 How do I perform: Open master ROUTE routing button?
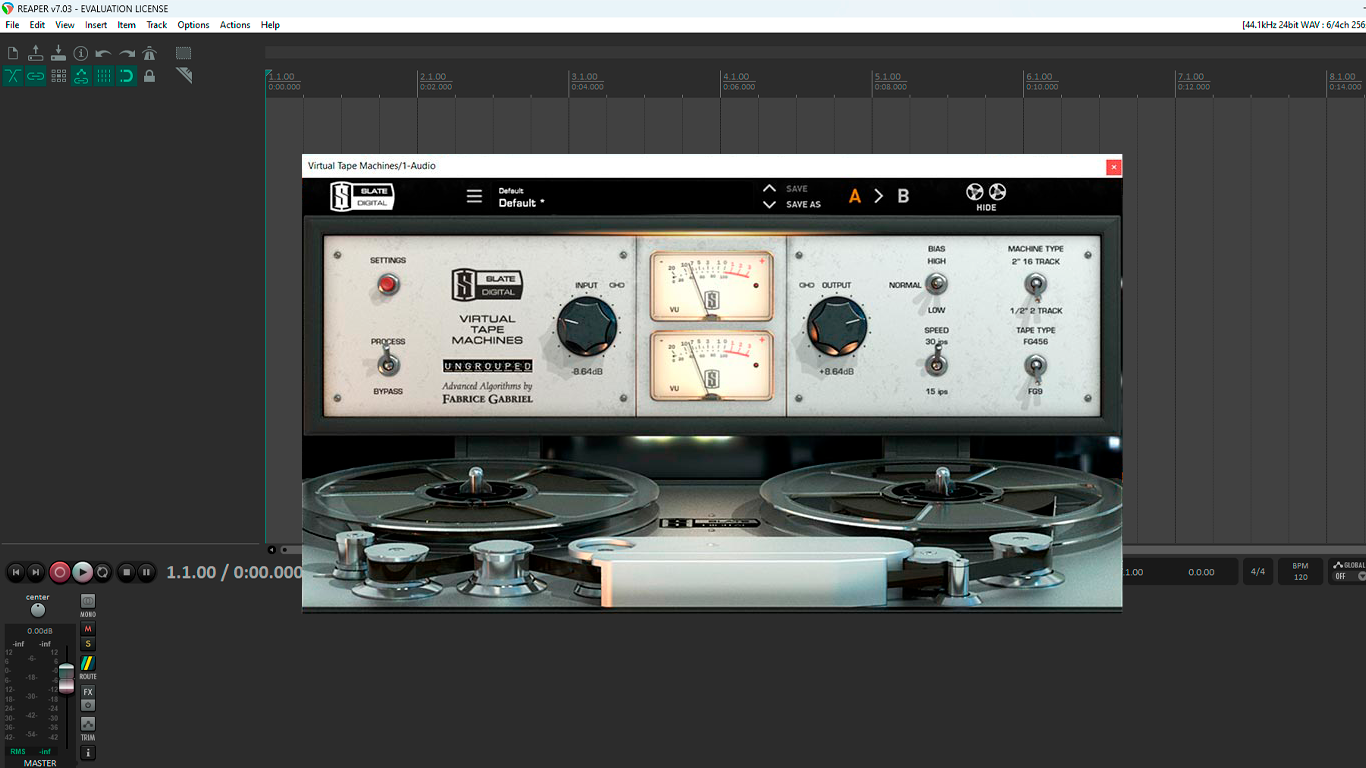[88, 663]
